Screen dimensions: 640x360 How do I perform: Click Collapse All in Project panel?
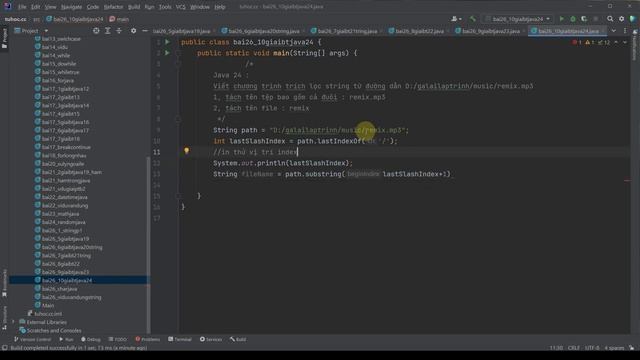119,31
